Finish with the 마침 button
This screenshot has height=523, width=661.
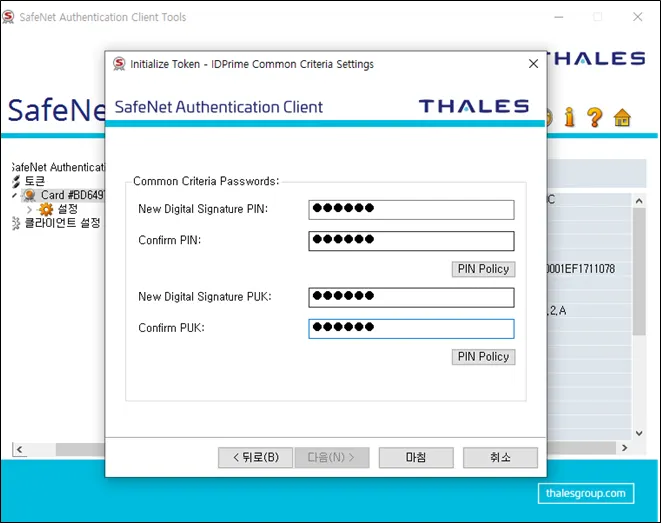[x=416, y=458]
